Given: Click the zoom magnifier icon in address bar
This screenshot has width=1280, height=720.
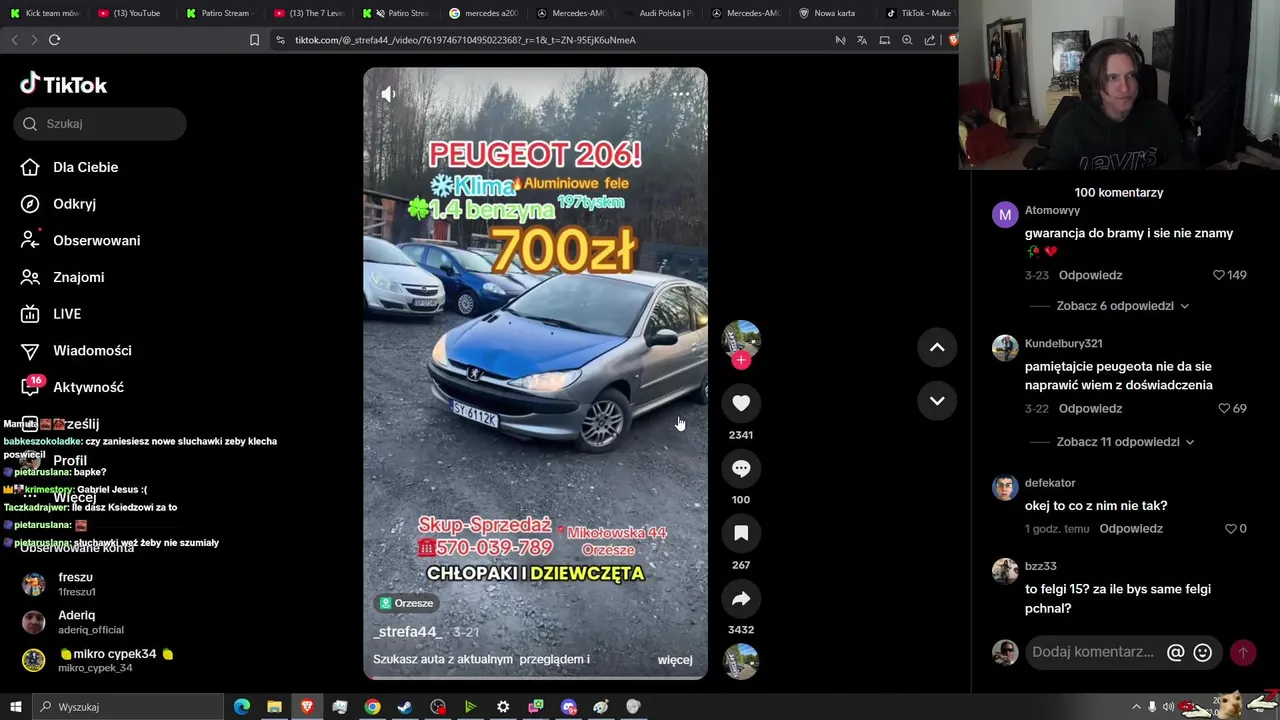Looking at the screenshot, I should [x=907, y=40].
